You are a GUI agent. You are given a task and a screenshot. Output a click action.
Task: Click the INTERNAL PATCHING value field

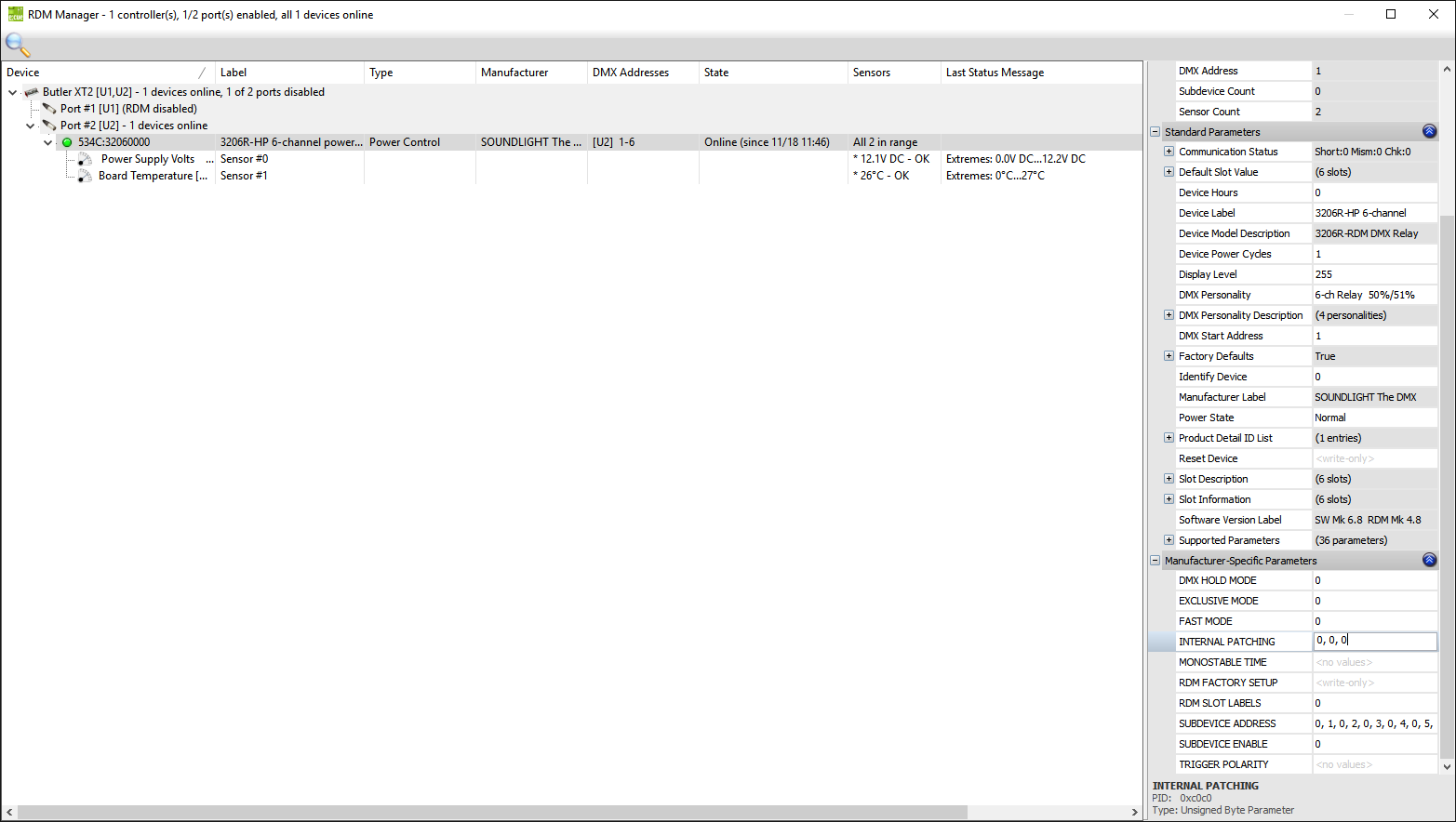(x=1374, y=641)
